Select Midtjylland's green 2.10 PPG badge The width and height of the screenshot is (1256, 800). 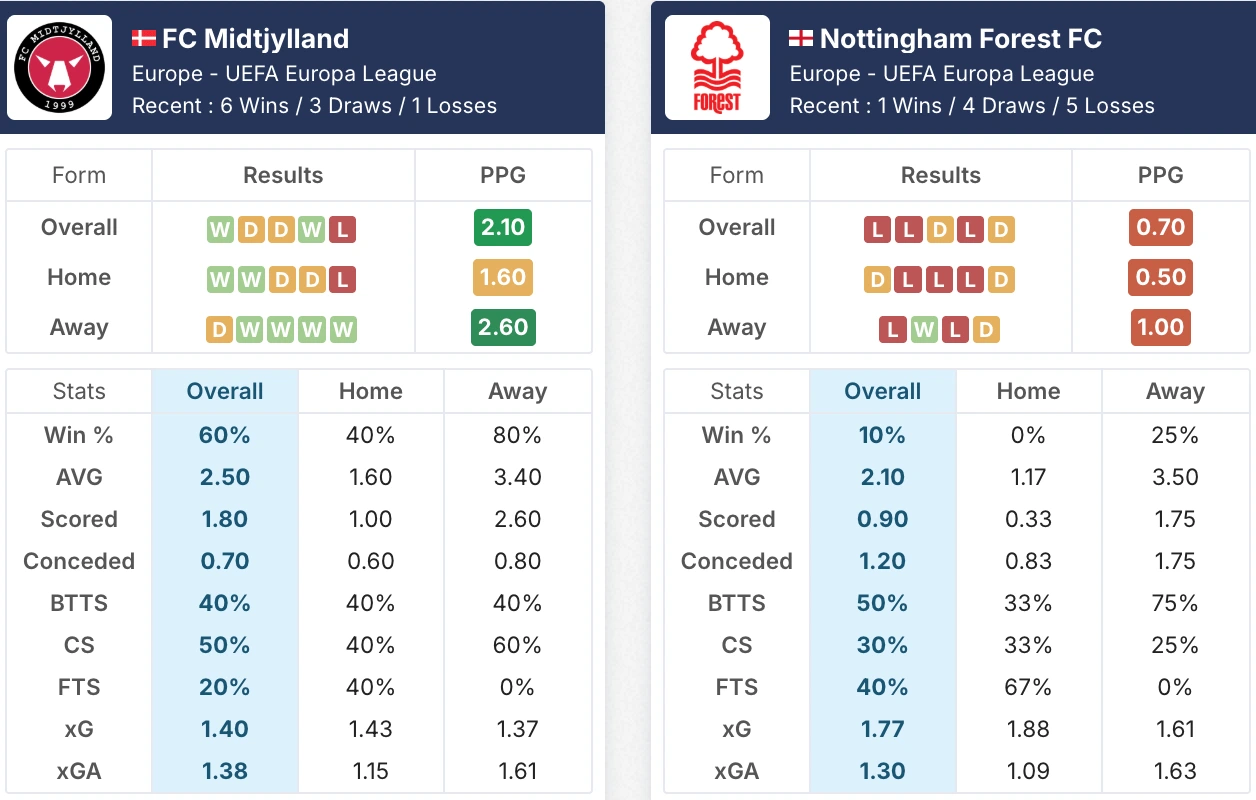(502, 228)
